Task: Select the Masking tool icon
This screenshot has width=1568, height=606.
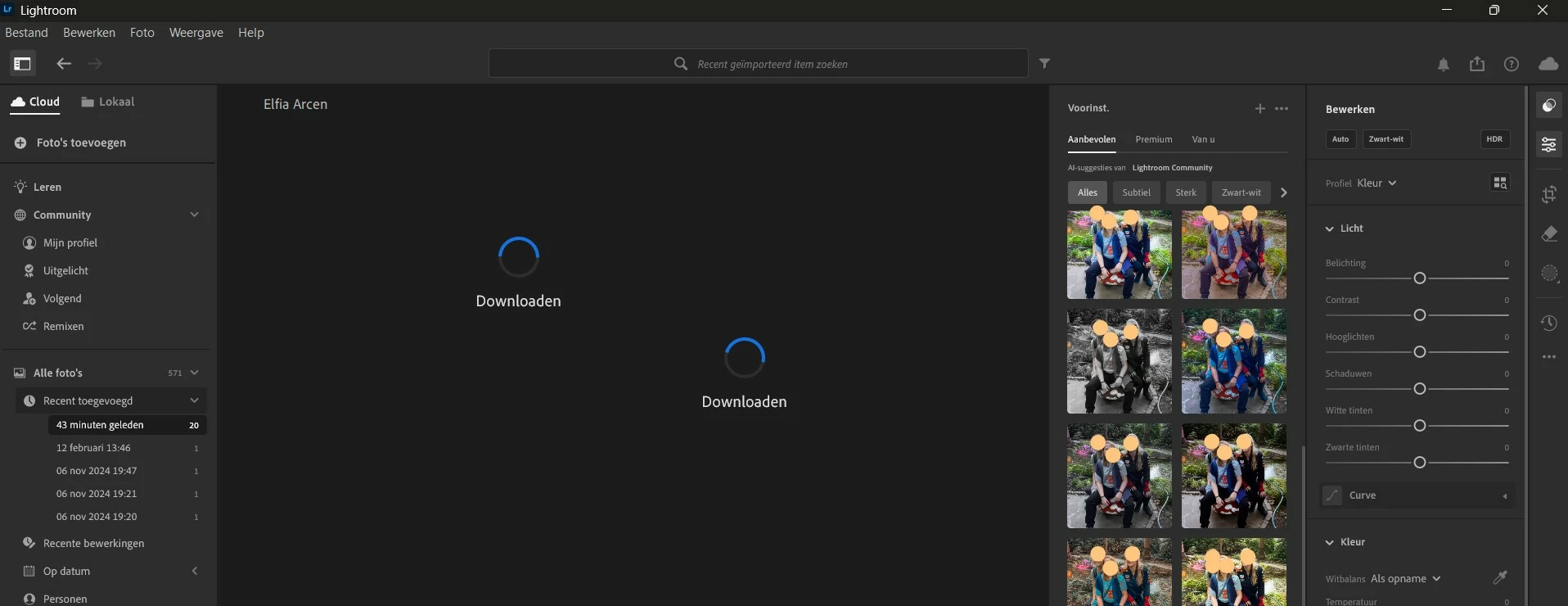Action: coord(1549,274)
